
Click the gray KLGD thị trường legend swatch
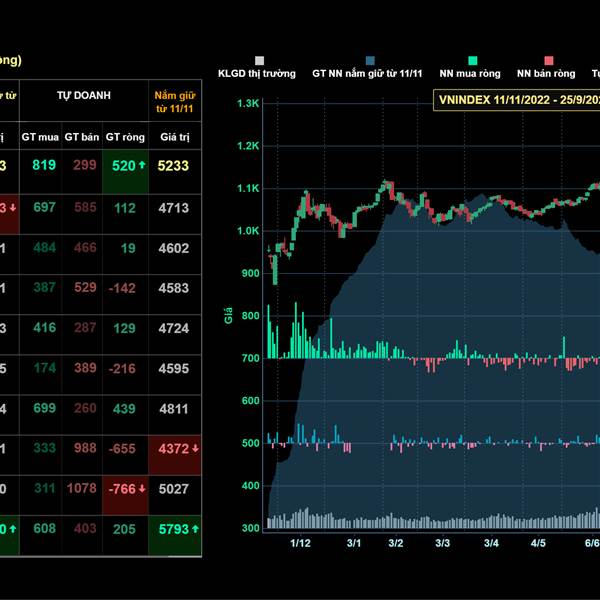pos(259,60)
